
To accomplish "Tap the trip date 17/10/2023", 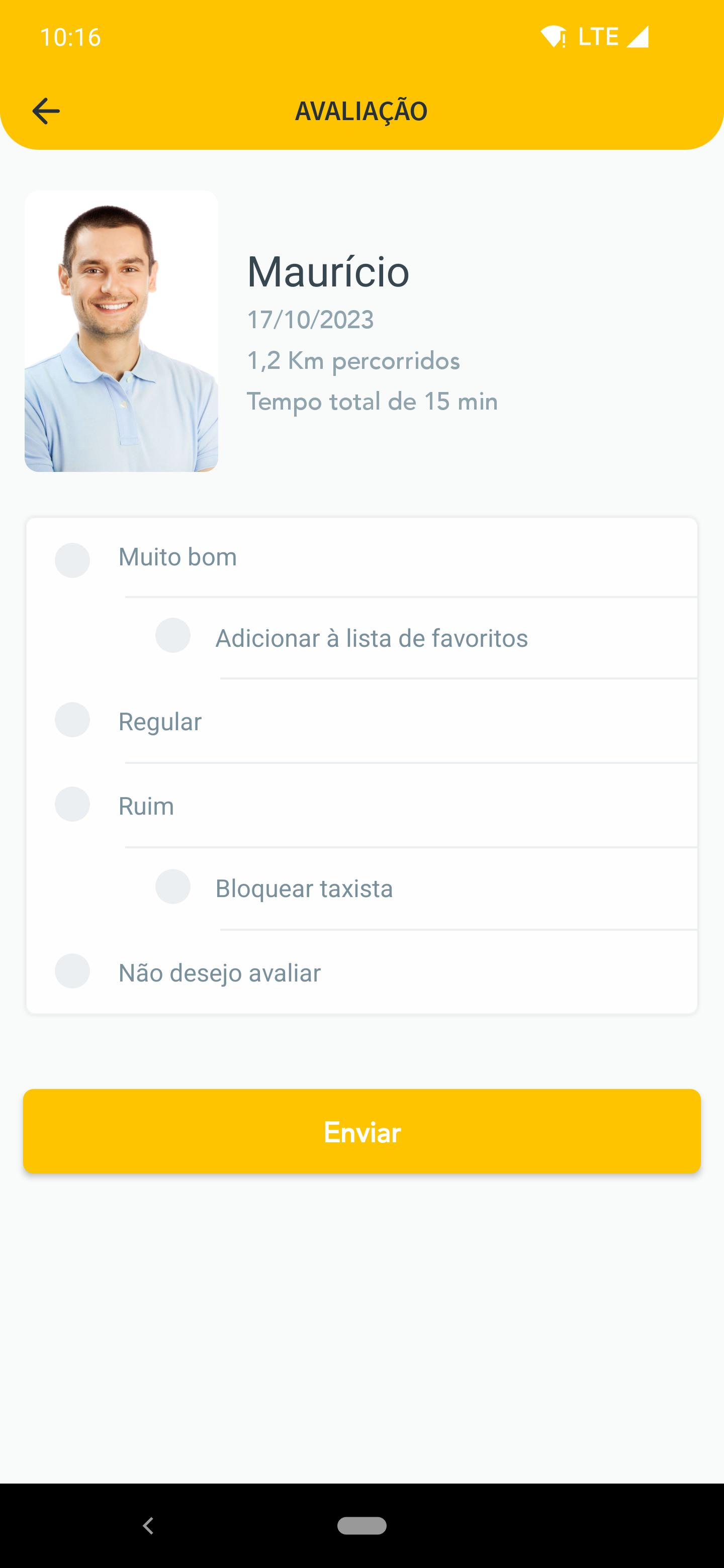I will coord(311,320).
